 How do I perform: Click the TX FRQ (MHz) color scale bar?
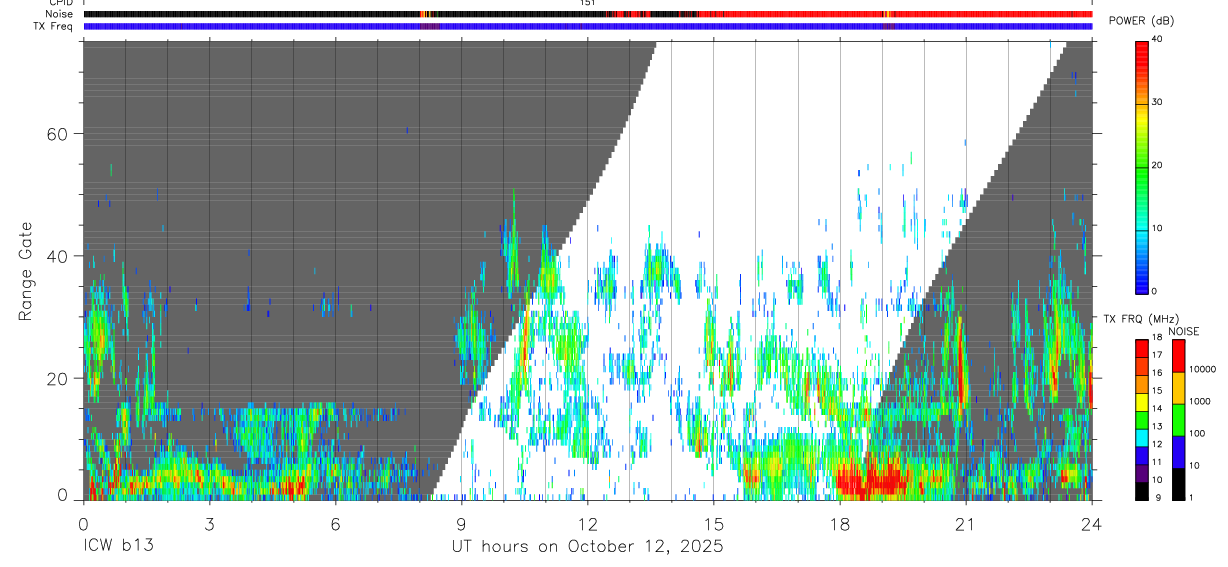1141,419
